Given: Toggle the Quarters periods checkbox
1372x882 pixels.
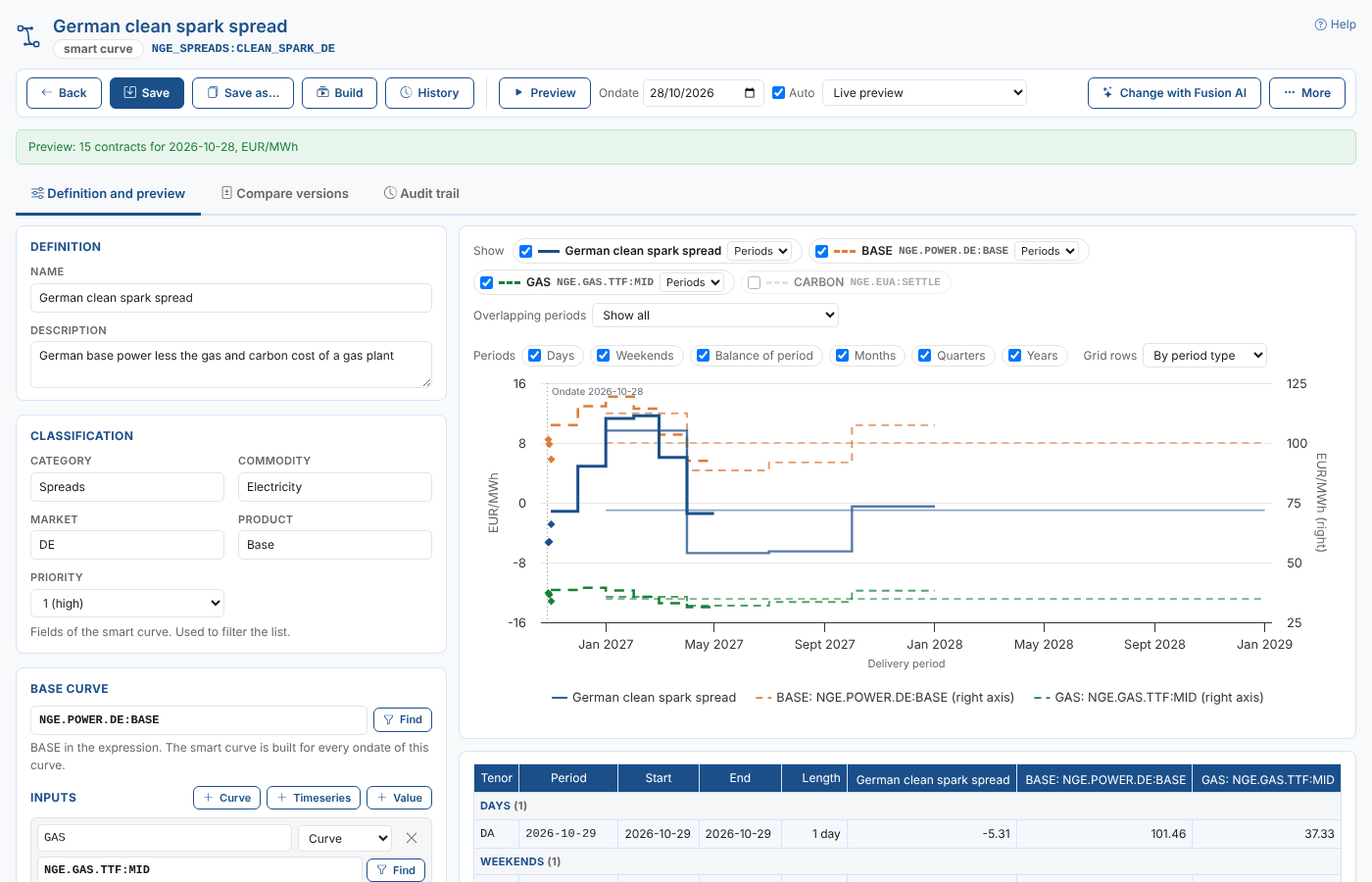Looking at the screenshot, I should click(924, 356).
